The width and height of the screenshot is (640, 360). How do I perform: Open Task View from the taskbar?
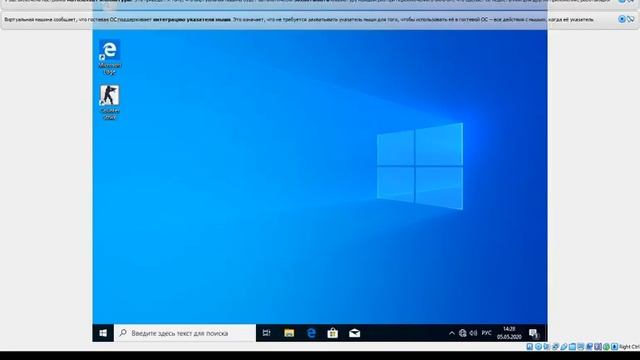click(x=267, y=333)
